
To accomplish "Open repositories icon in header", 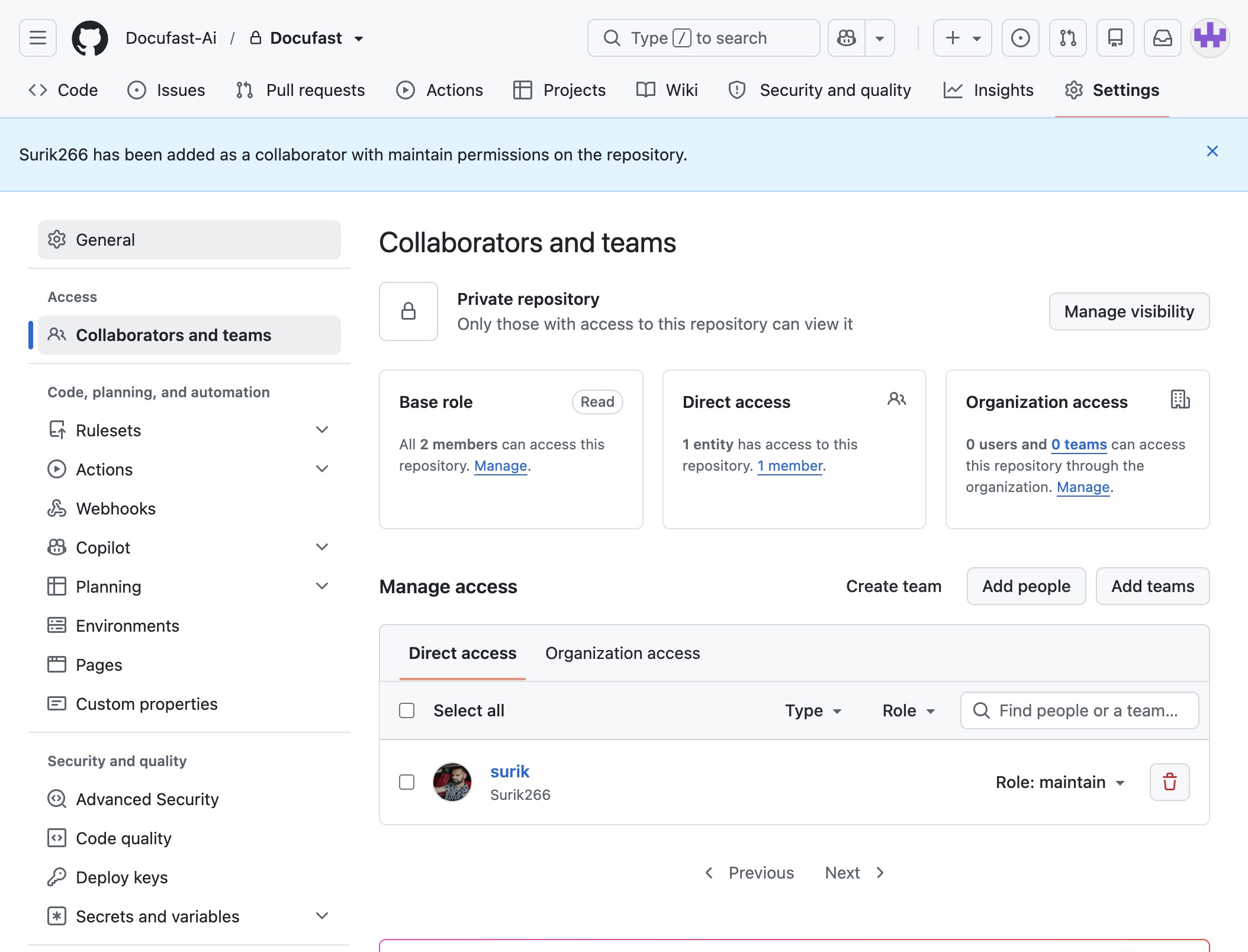I will (1115, 38).
